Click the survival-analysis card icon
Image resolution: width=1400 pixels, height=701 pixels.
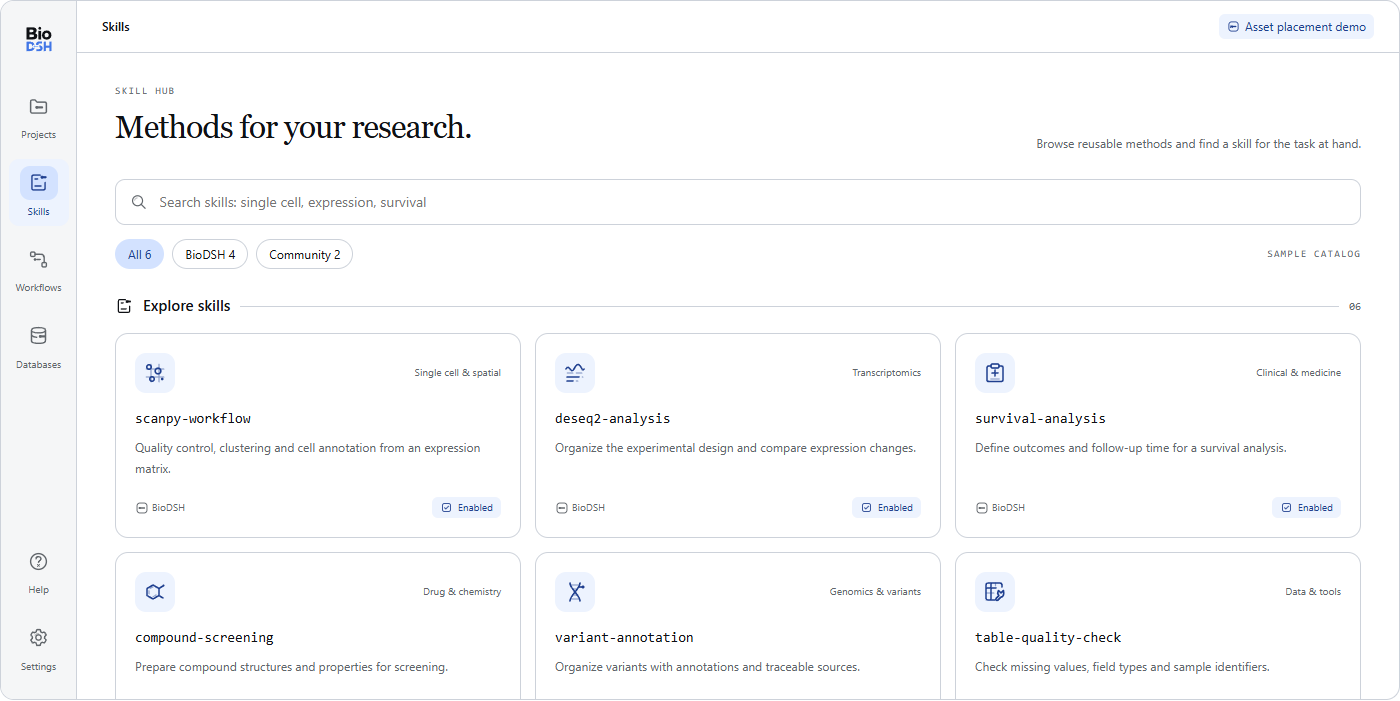click(995, 373)
